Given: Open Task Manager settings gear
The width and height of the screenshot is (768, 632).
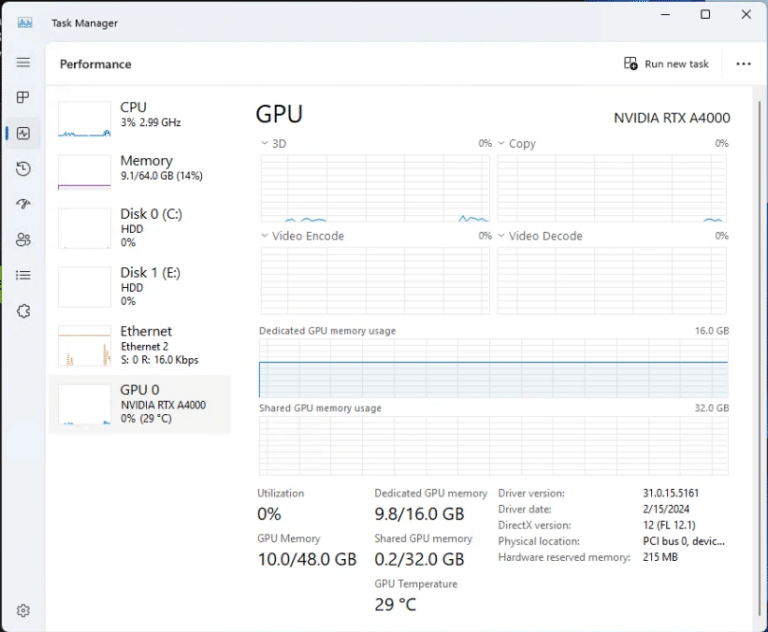Looking at the screenshot, I should 23,610.
